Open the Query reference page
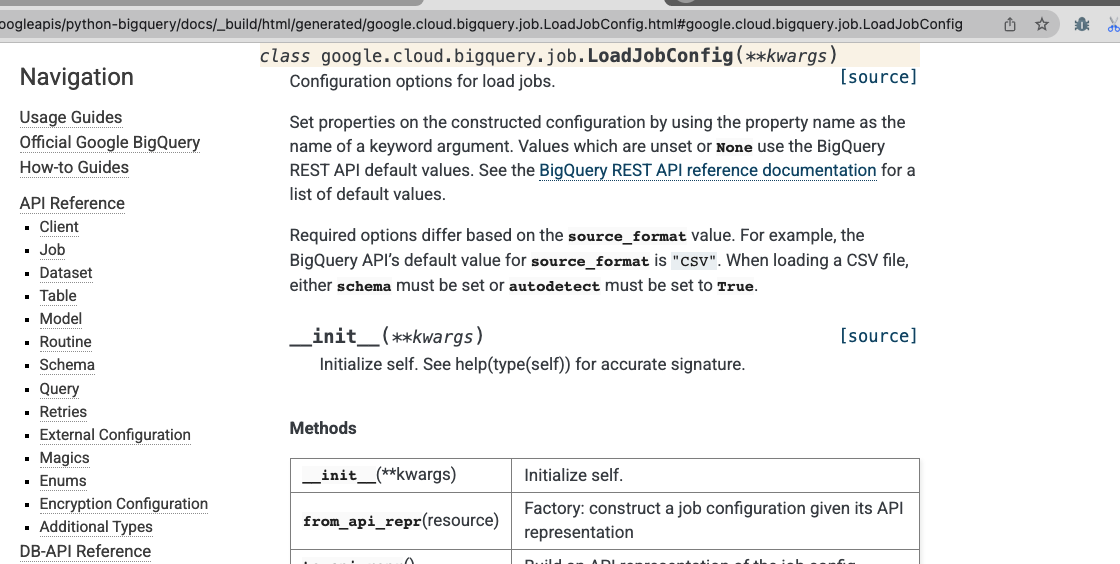The image size is (1120, 564). (x=59, y=389)
